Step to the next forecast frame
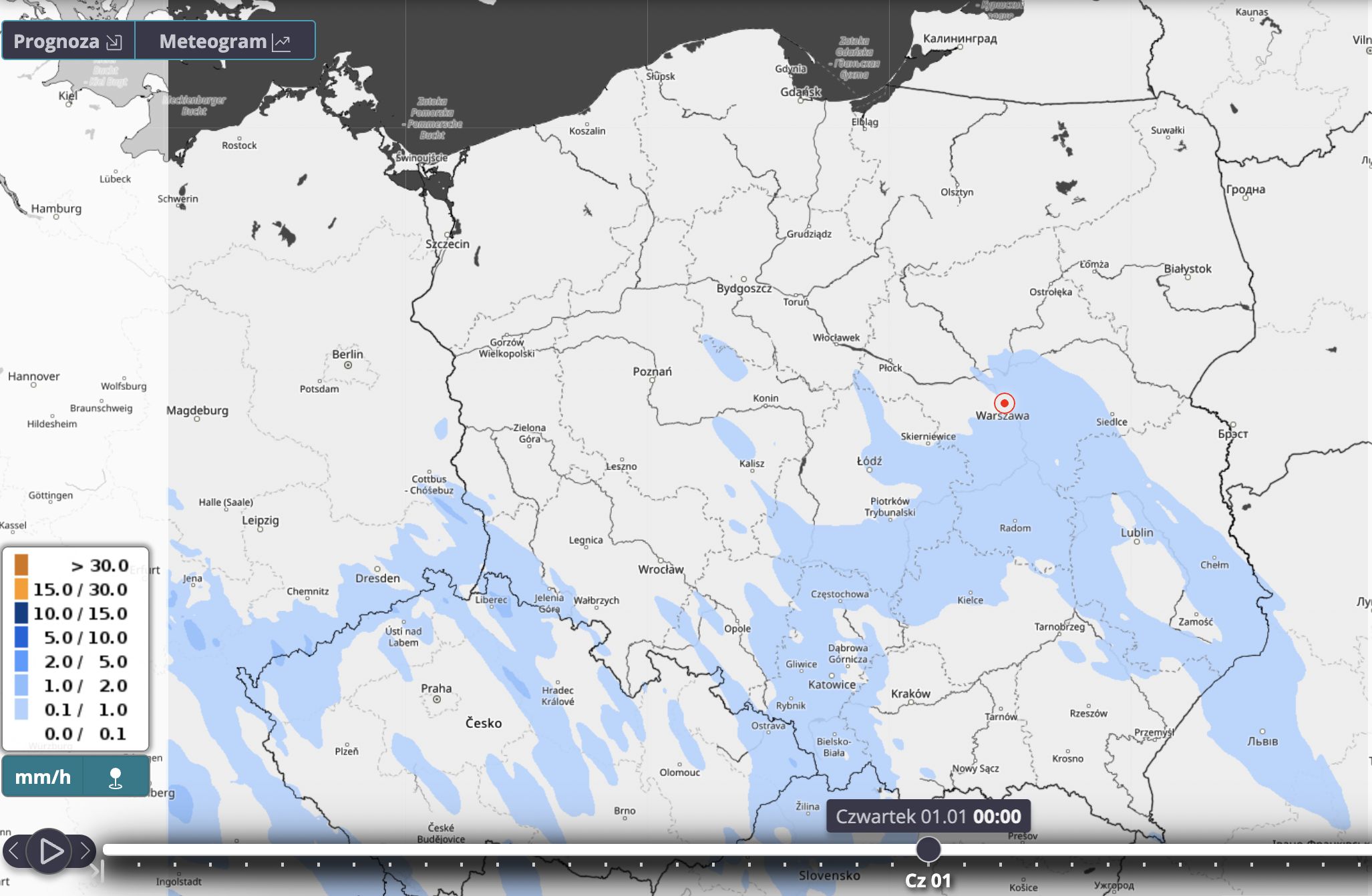The width and height of the screenshot is (1372, 896). [x=85, y=851]
